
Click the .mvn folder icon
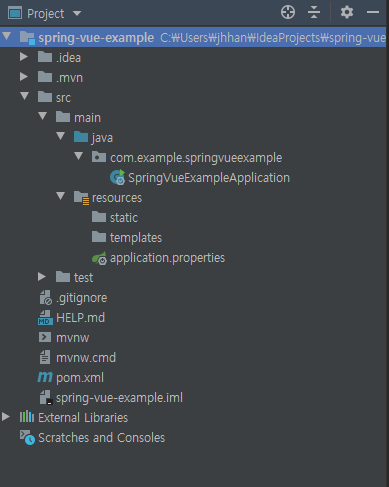45,77
